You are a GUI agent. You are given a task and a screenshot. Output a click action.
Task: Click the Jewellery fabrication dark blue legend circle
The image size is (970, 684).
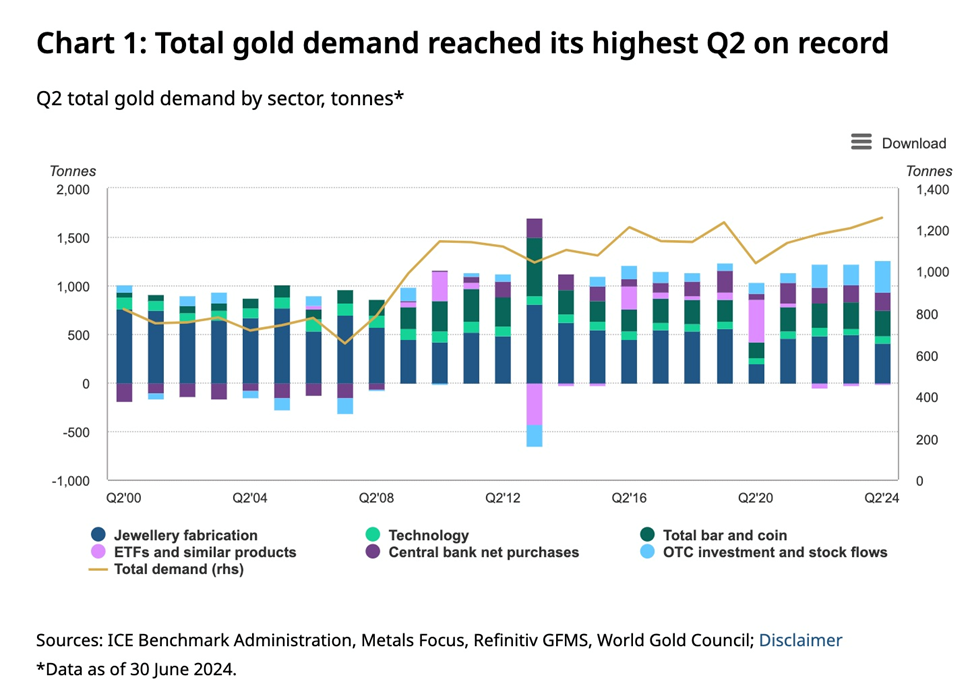tap(98, 535)
